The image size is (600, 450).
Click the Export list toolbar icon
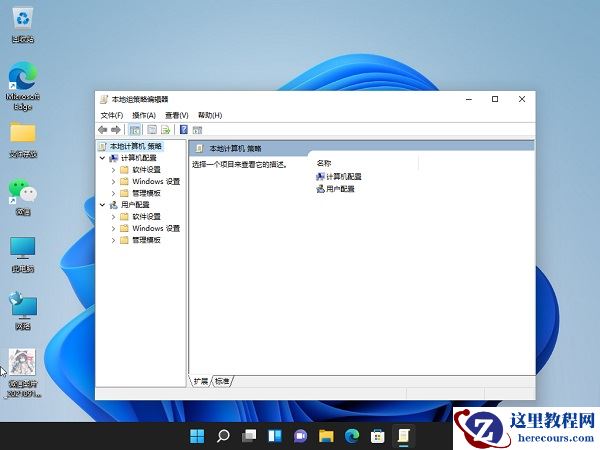165,130
